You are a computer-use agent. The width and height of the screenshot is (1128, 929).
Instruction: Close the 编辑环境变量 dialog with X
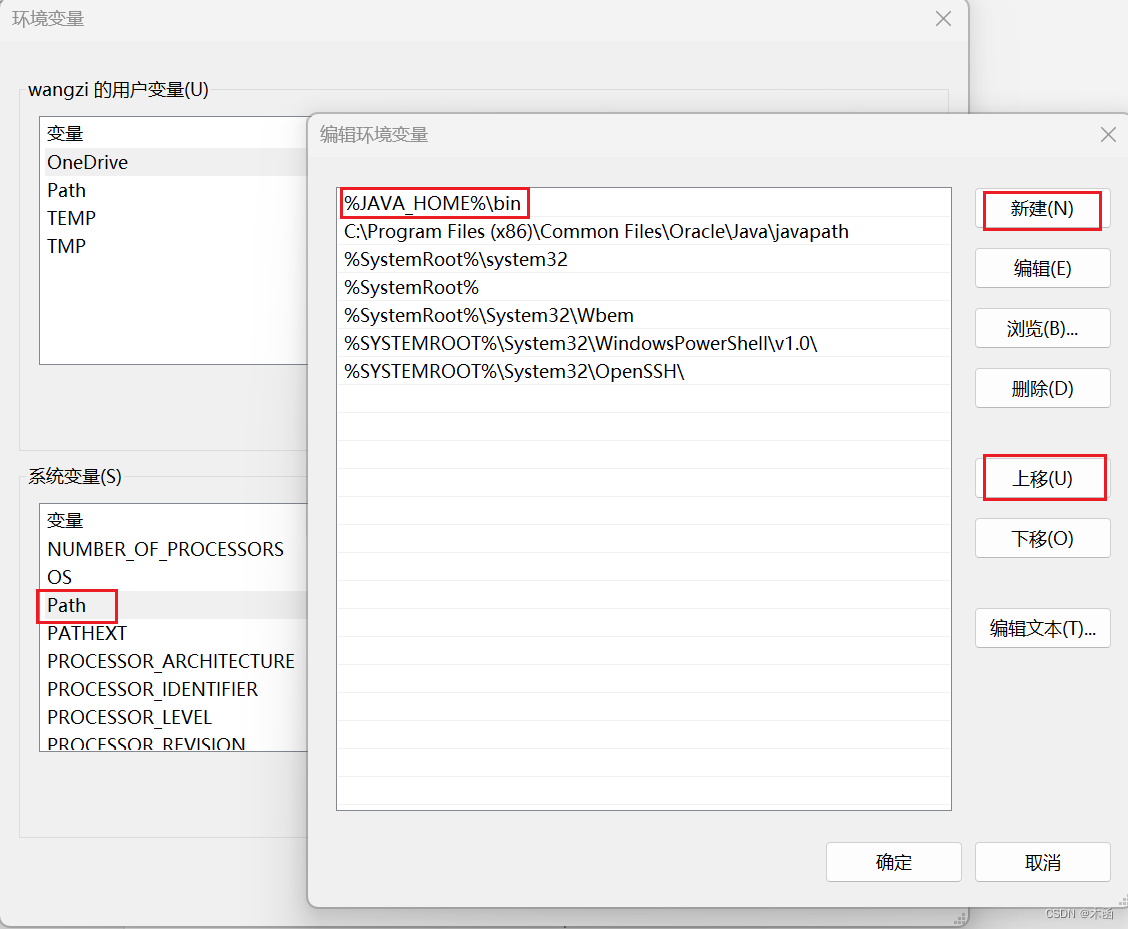coord(1108,134)
